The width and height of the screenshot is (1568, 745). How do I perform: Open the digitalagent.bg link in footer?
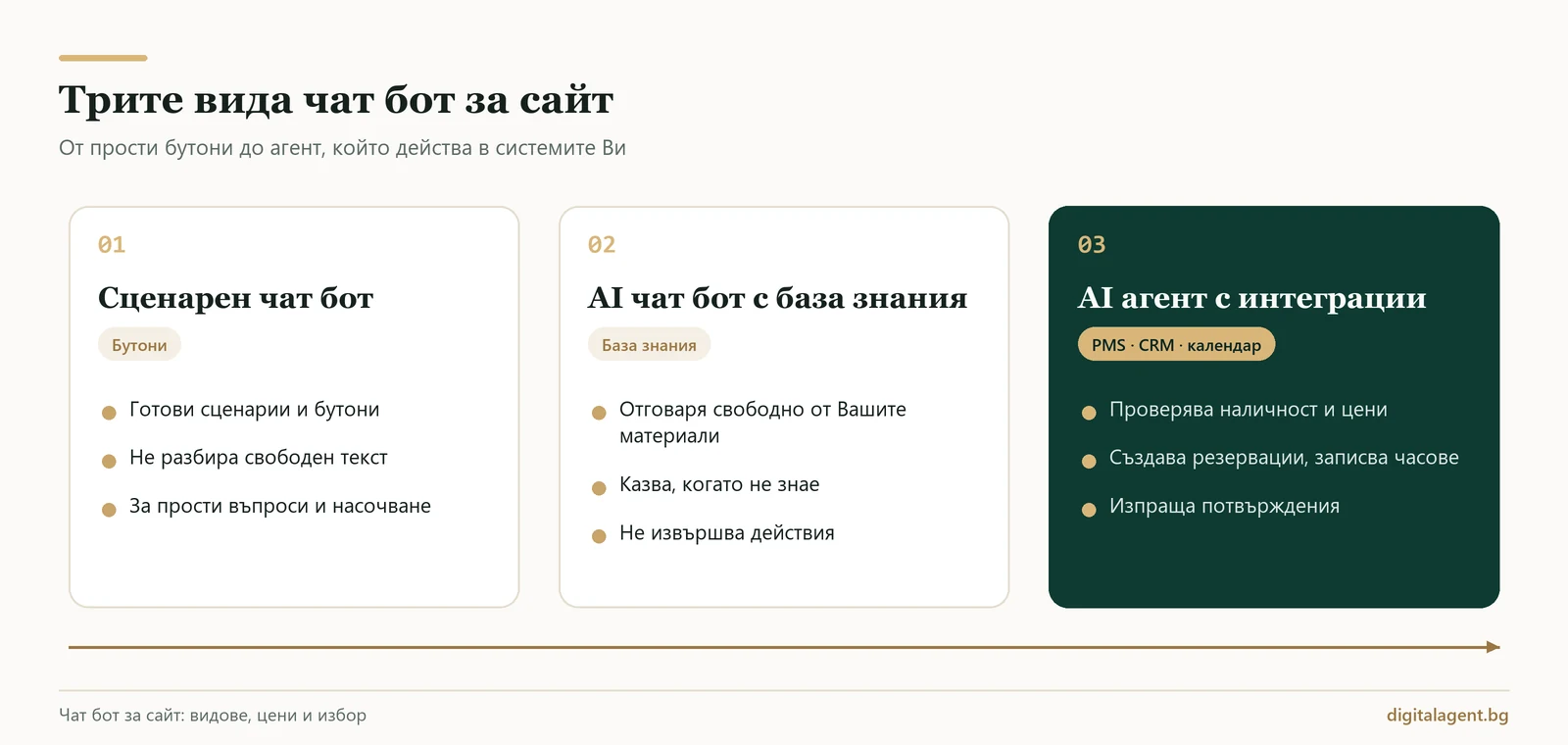[1447, 716]
